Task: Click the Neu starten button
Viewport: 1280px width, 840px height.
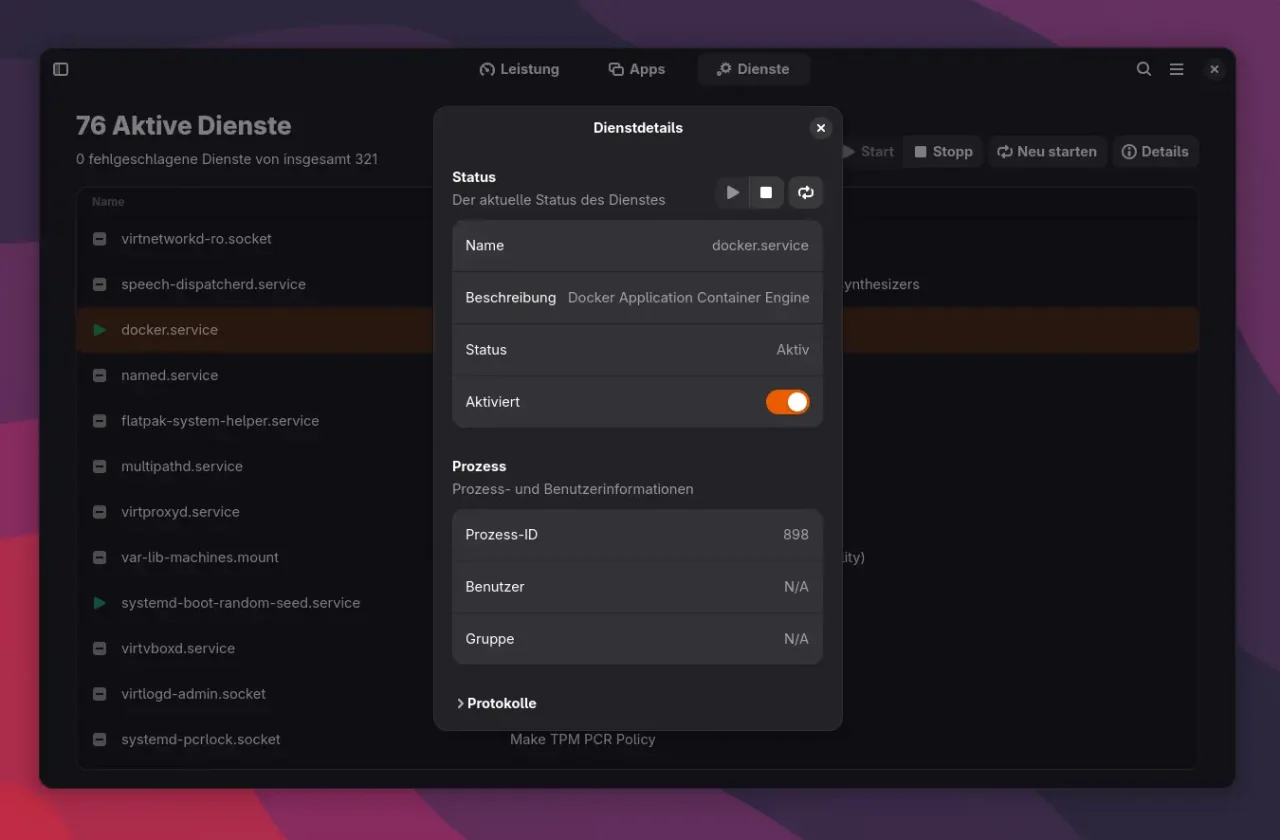Action: click(x=1047, y=152)
